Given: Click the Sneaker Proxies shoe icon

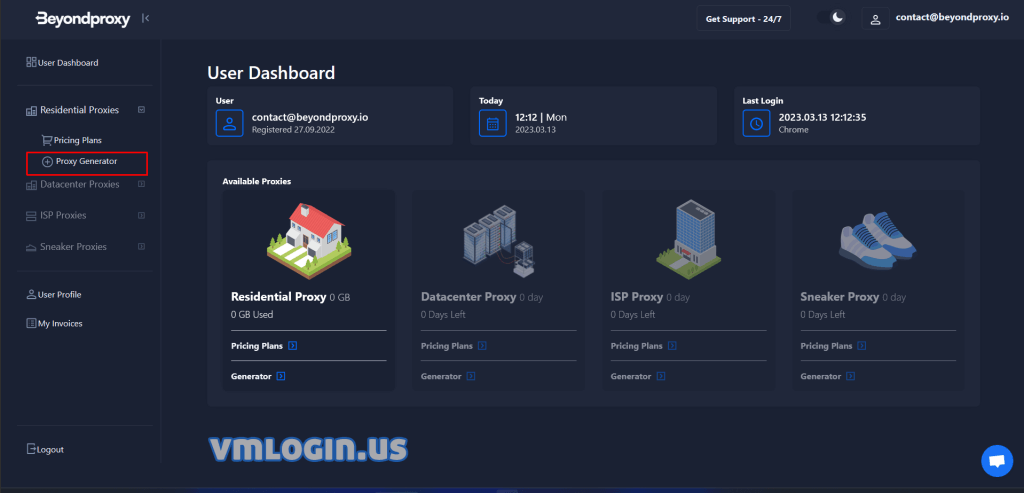Looking at the screenshot, I should 31,247.
